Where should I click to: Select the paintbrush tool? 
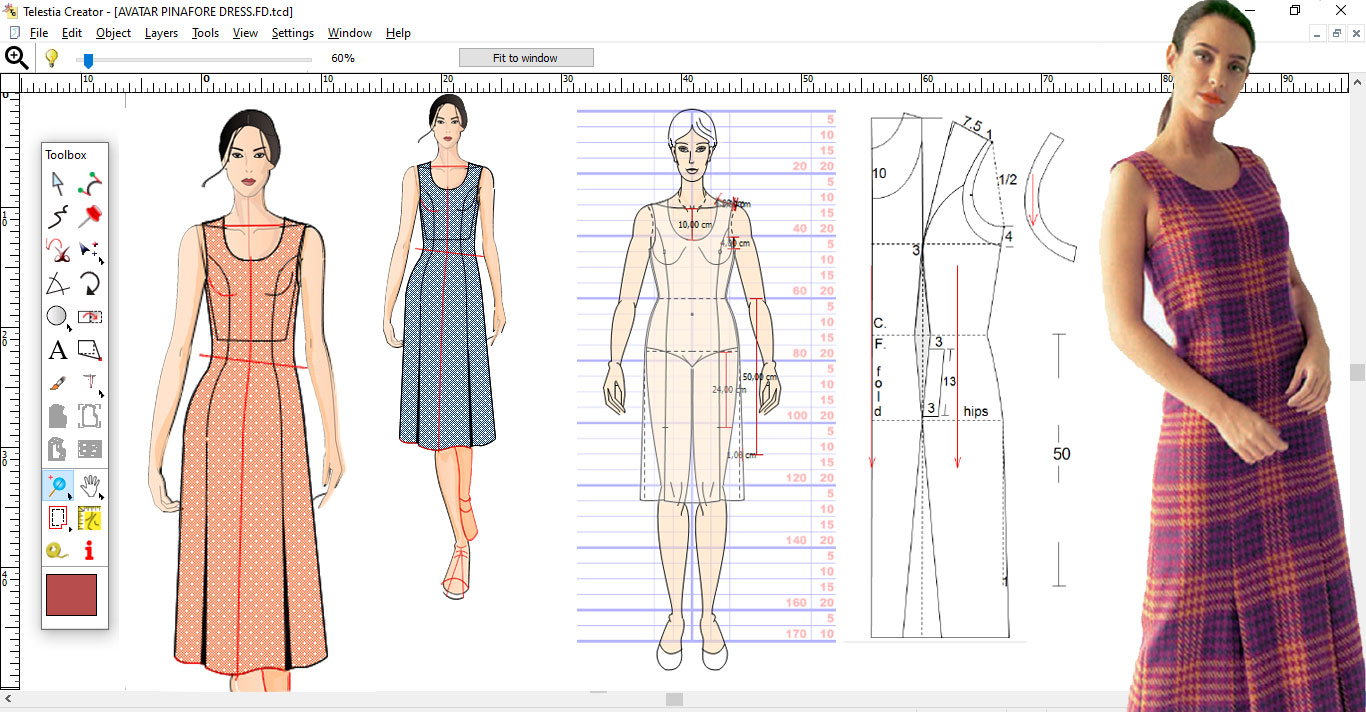pos(58,383)
